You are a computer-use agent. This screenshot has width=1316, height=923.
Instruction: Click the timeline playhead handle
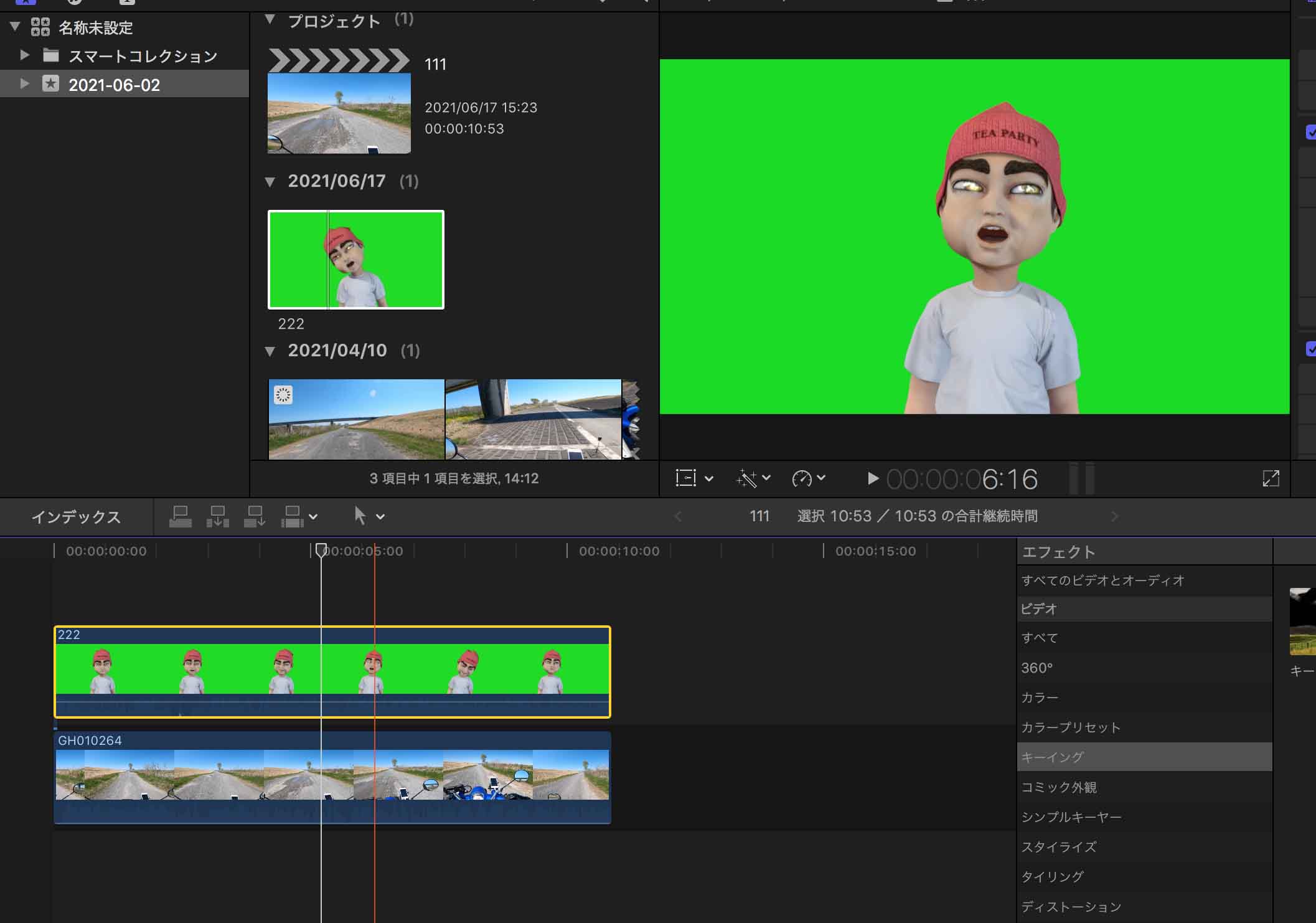tap(321, 550)
